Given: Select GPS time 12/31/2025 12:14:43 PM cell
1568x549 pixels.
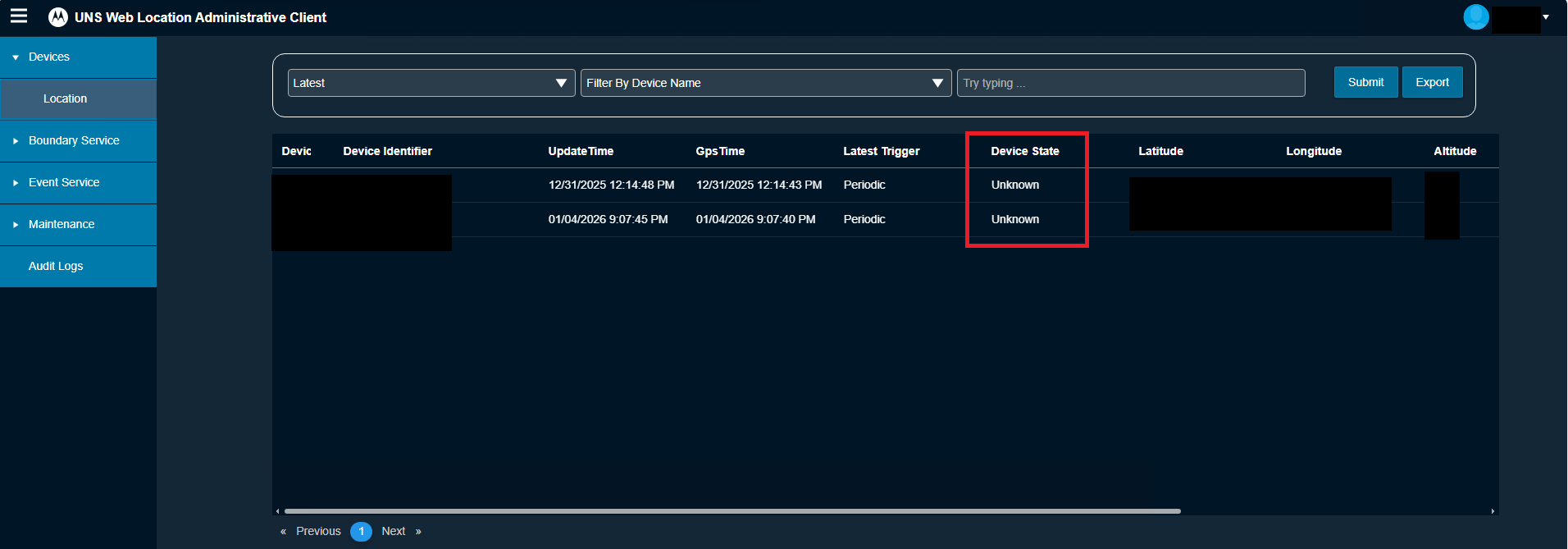Looking at the screenshot, I should pos(759,185).
